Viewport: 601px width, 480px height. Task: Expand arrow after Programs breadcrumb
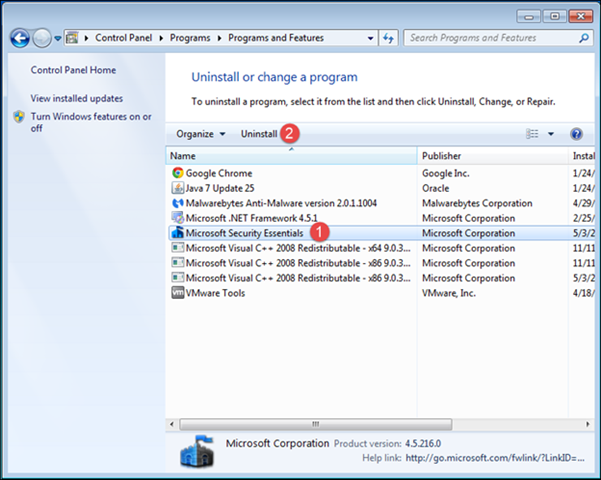point(219,38)
